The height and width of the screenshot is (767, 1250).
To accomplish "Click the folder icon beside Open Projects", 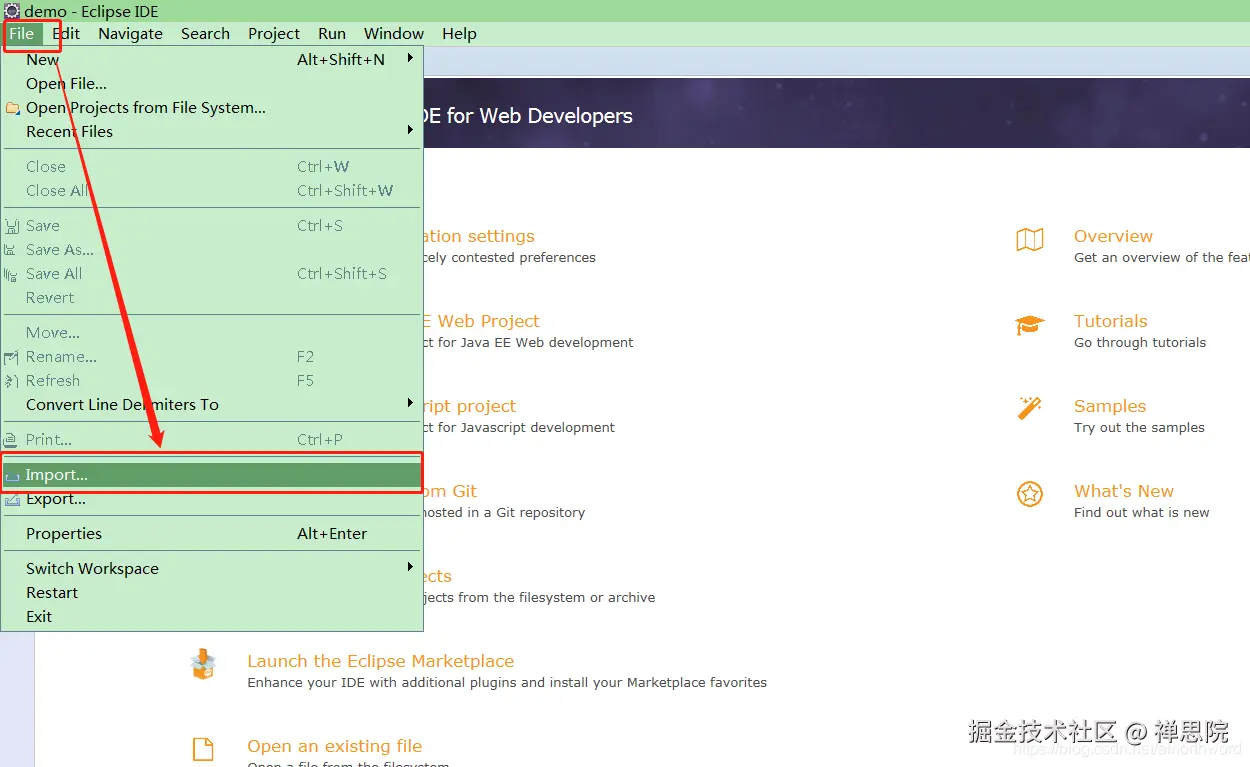I will click(x=12, y=107).
